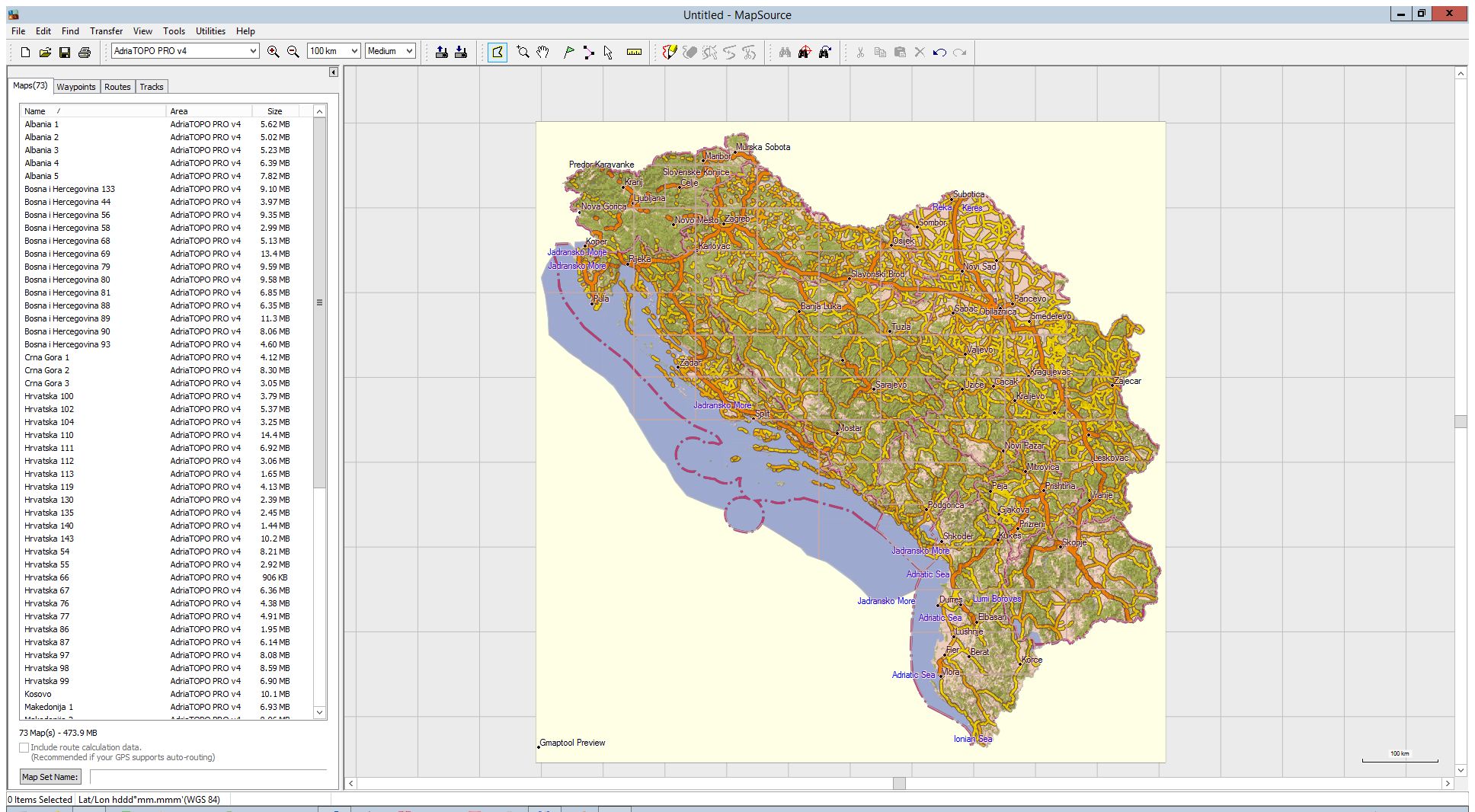
Task: Click in the Map Set Name text field
Action: point(209,777)
